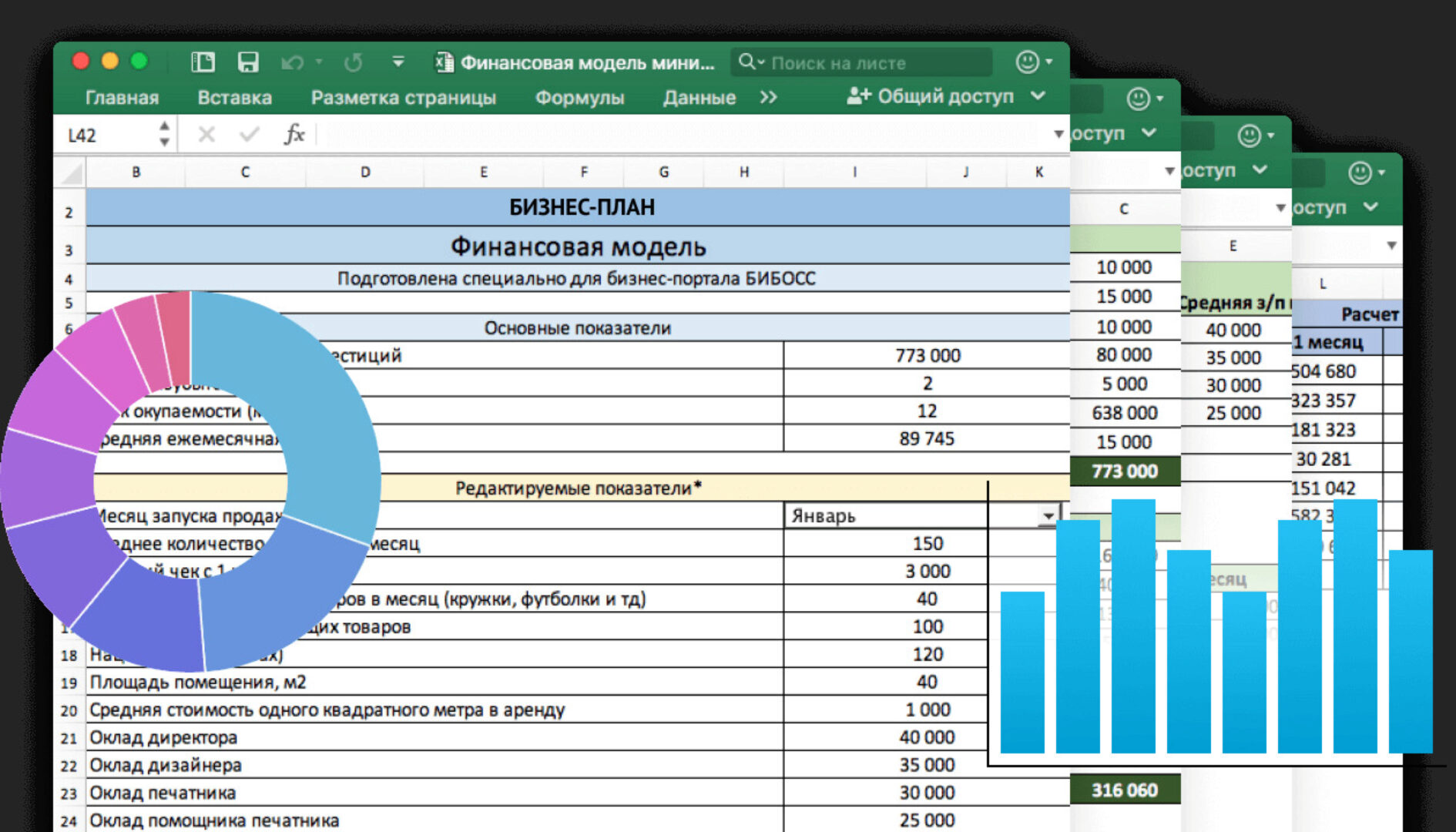Image resolution: width=1456 pixels, height=832 pixels.
Task: Open the Quick Access Toolbar customize dropdown
Action: click(398, 62)
